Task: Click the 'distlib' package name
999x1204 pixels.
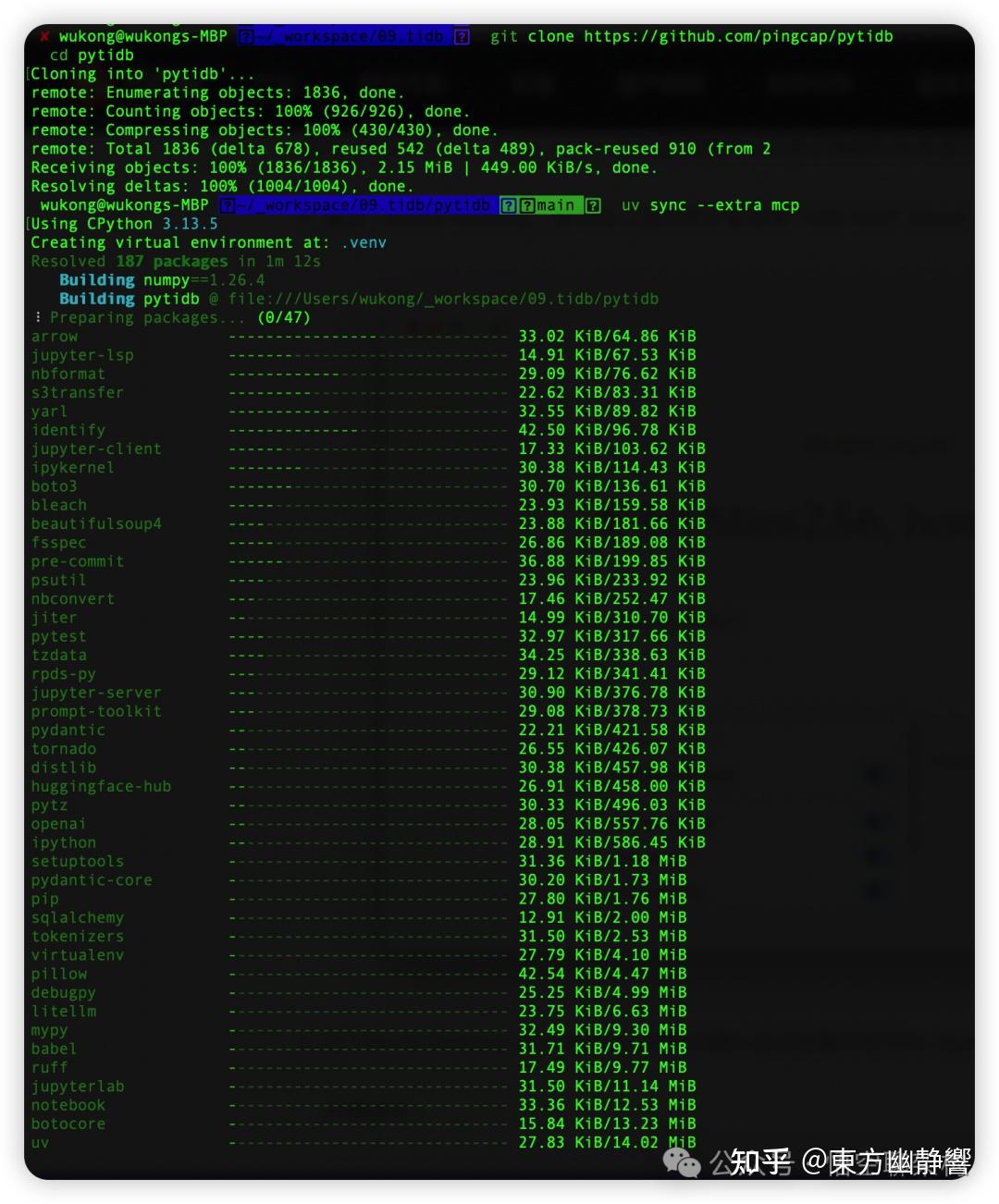Action: click(63, 768)
